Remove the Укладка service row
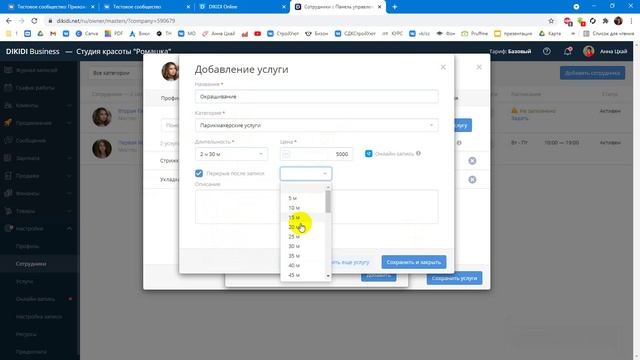 (472, 180)
